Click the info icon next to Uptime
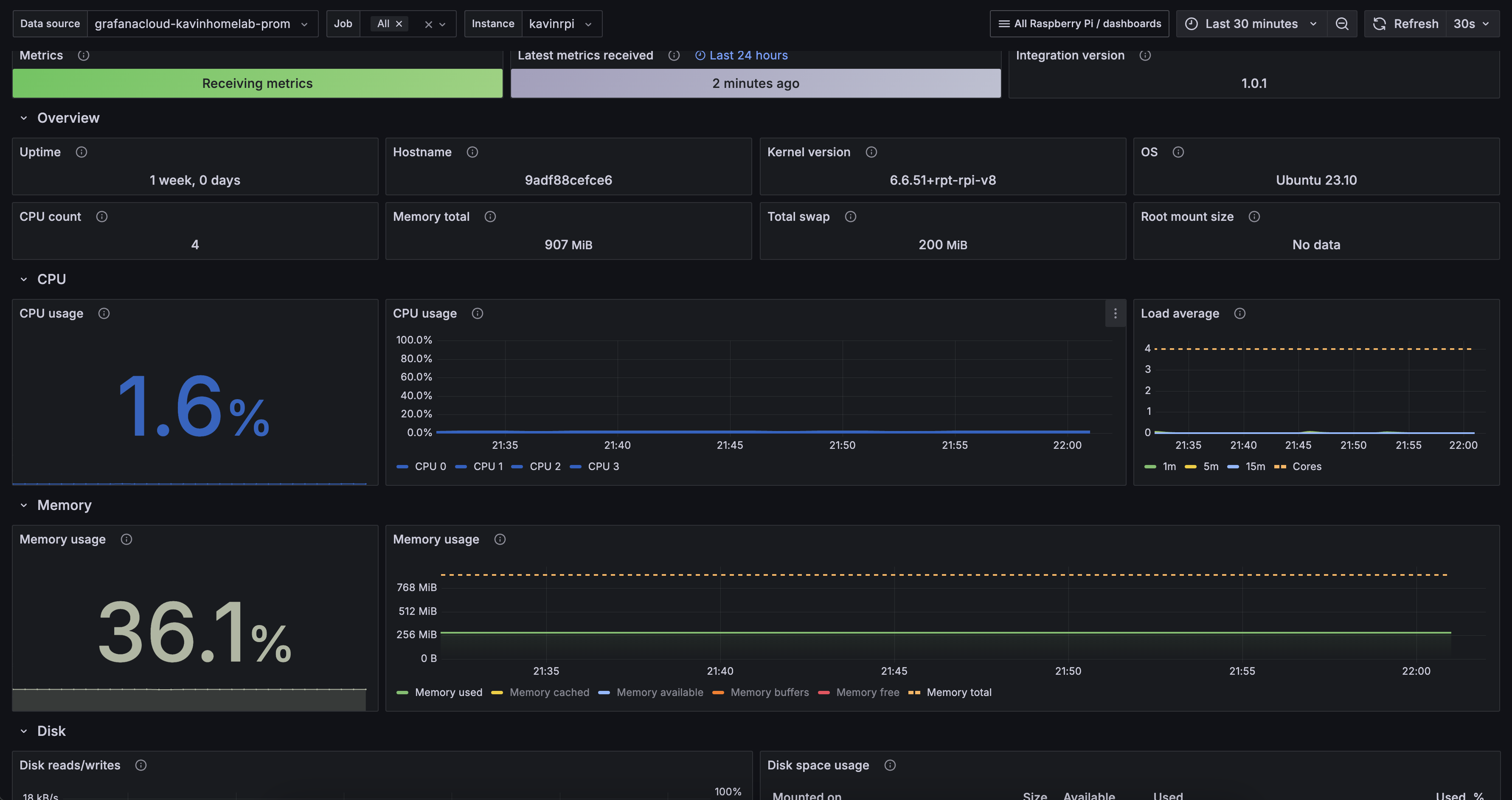This screenshot has height=800, width=1512. [x=82, y=152]
